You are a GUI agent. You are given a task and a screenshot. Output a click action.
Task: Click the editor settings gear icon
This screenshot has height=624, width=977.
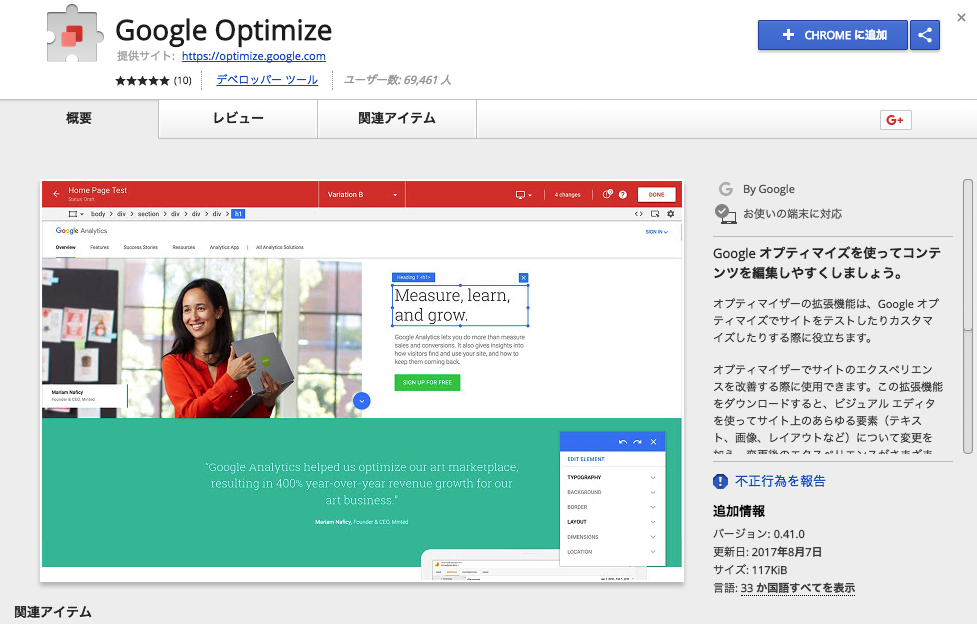click(670, 214)
